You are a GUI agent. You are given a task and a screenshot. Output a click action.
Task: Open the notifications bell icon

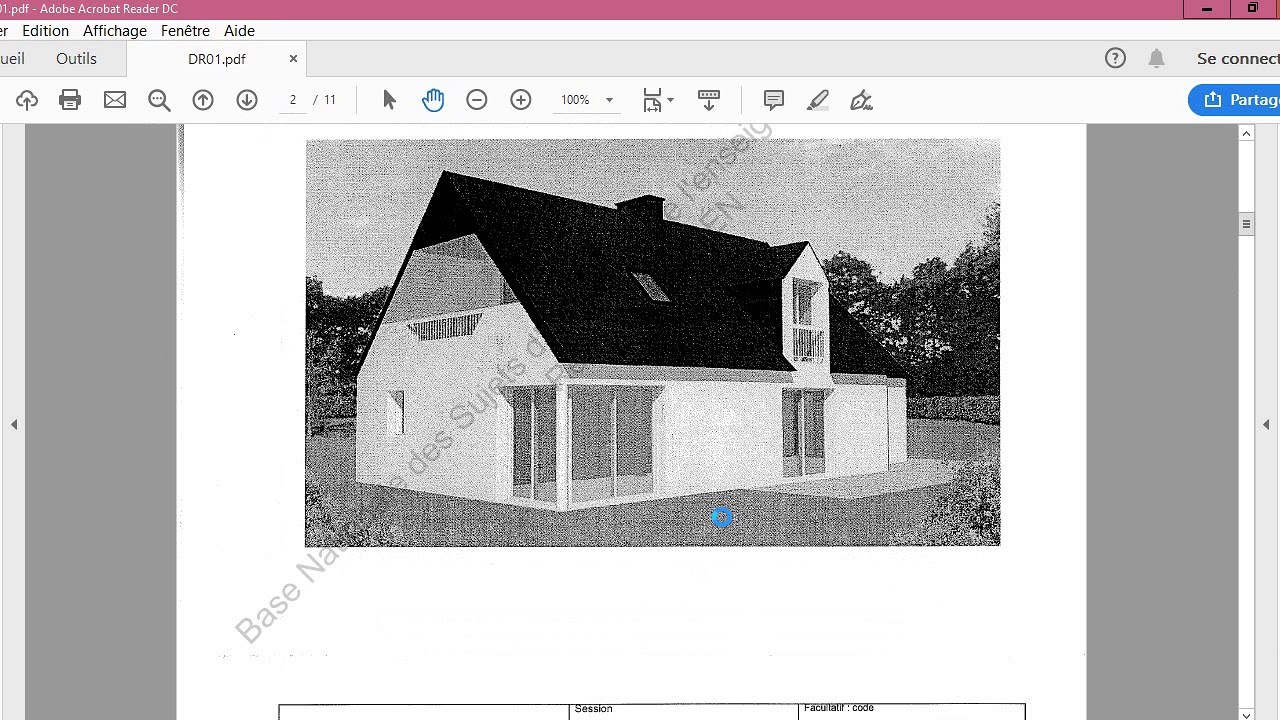[1156, 58]
